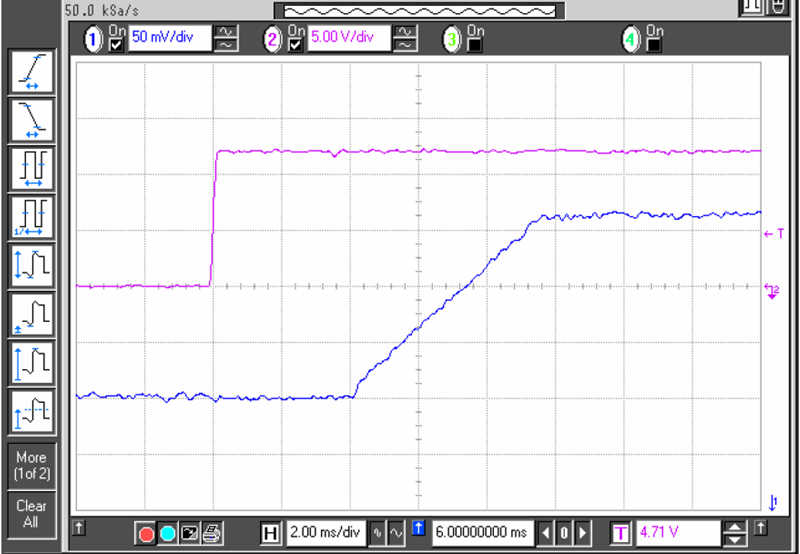Click the channel 2 ground reference marker

(x=772, y=291)
